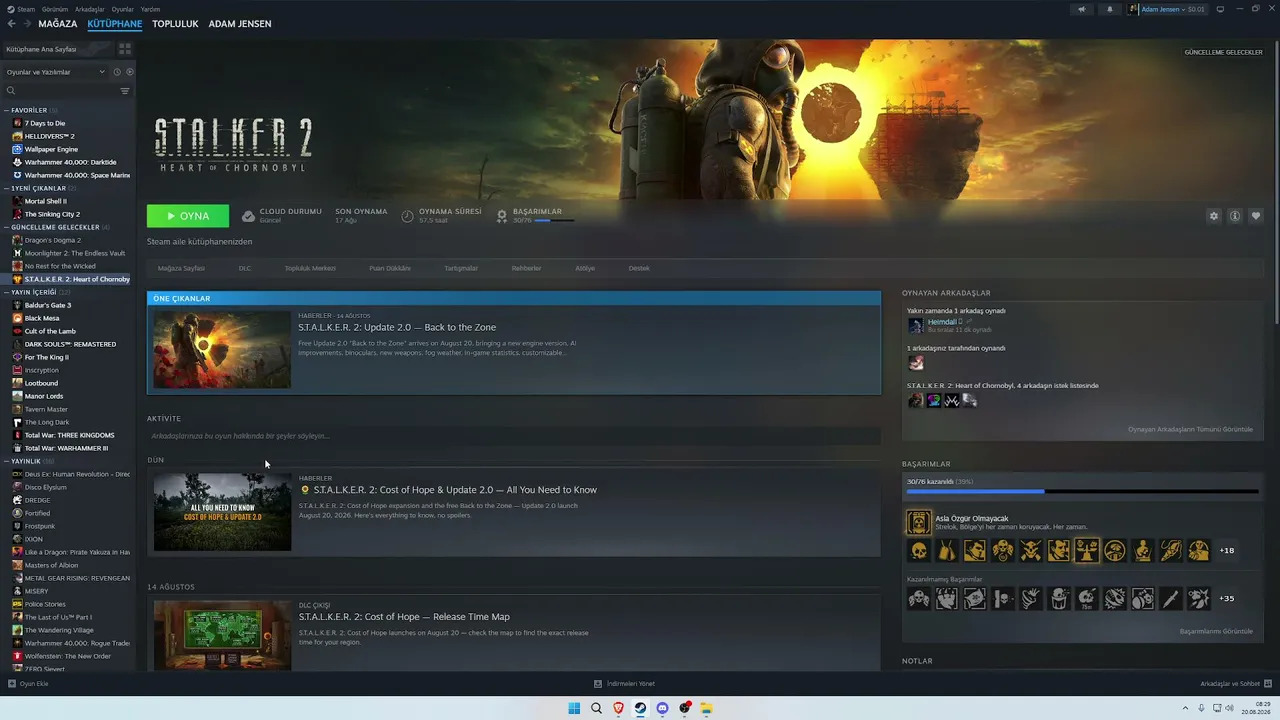Collapse the FAVORİLER category
Screen dimensions: 1280x720
click(x=6, y=110)
